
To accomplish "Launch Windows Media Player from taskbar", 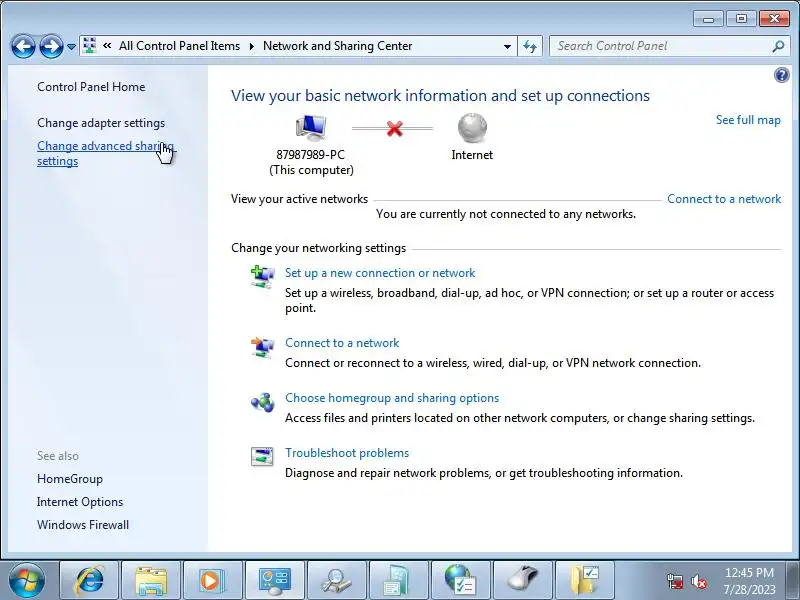I will click(213, 580).
